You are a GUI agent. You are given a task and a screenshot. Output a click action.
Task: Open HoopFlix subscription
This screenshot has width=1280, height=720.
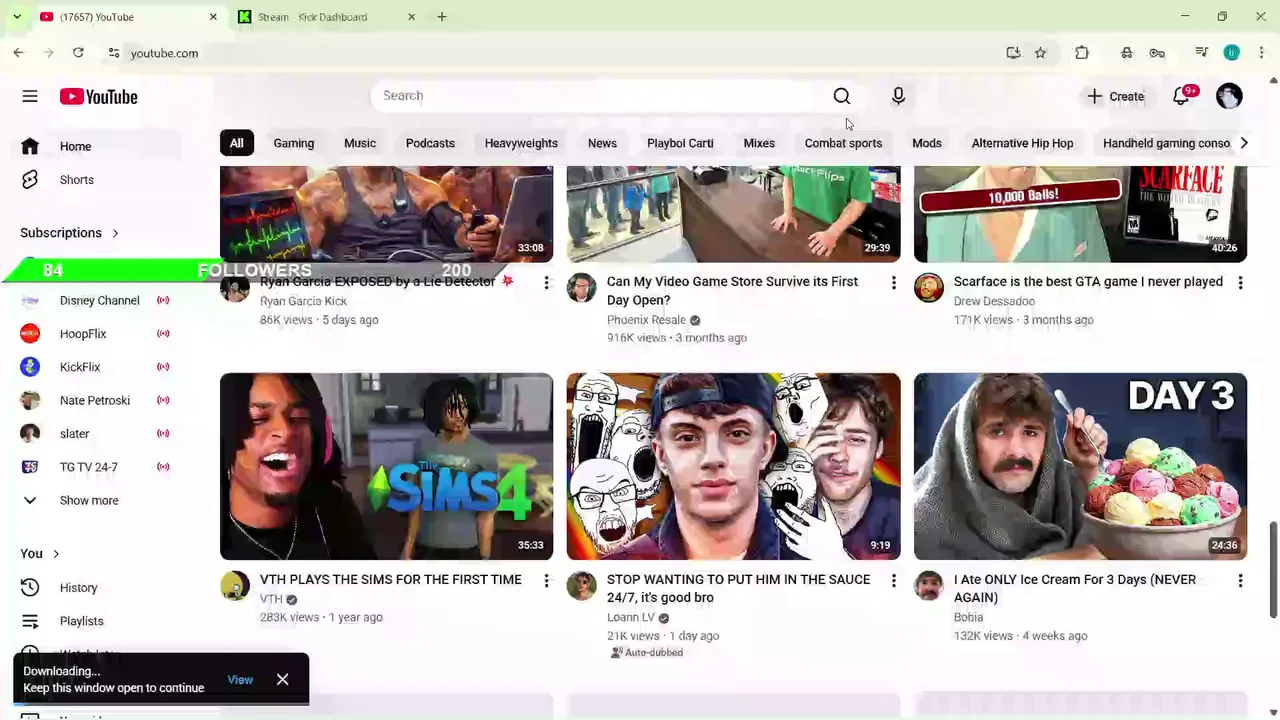(x=96, y=334)
